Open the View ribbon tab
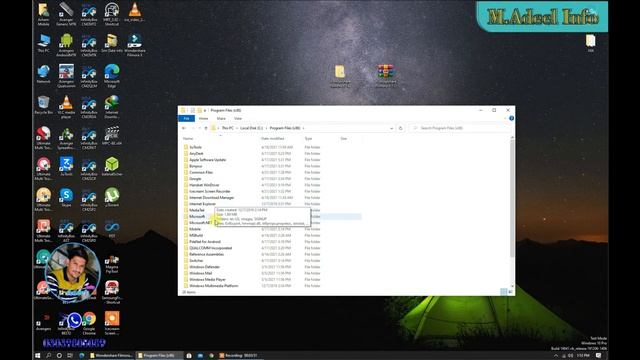 [x=238, y=118]
